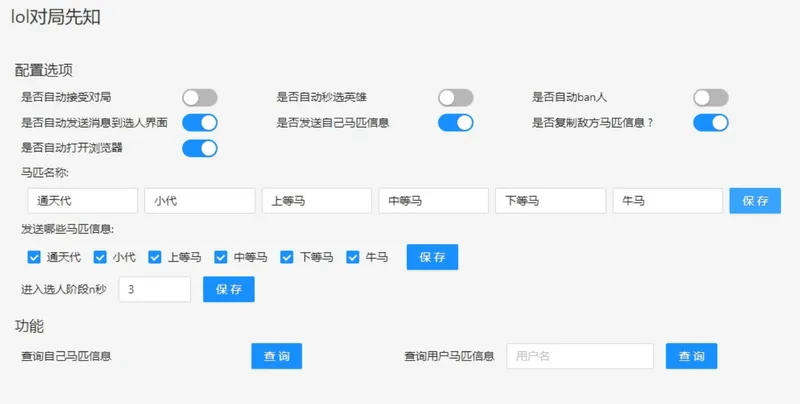Focus the 中等马 name input field

[x=434, y=201]
